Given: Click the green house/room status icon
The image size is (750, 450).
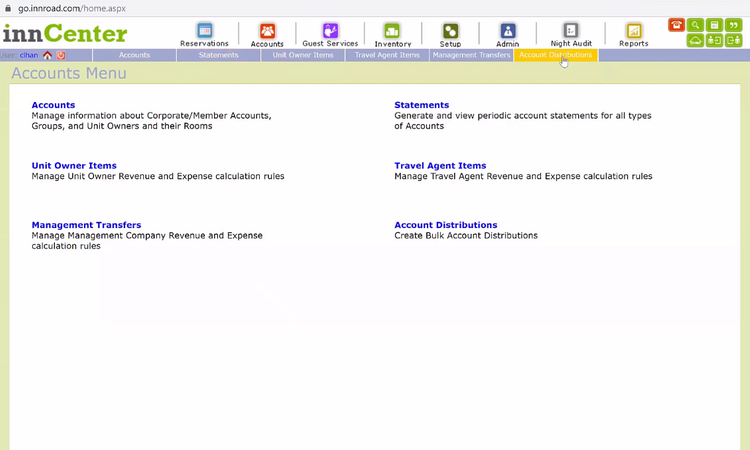Looking at the screenshot, I should [x=695, y=41].
